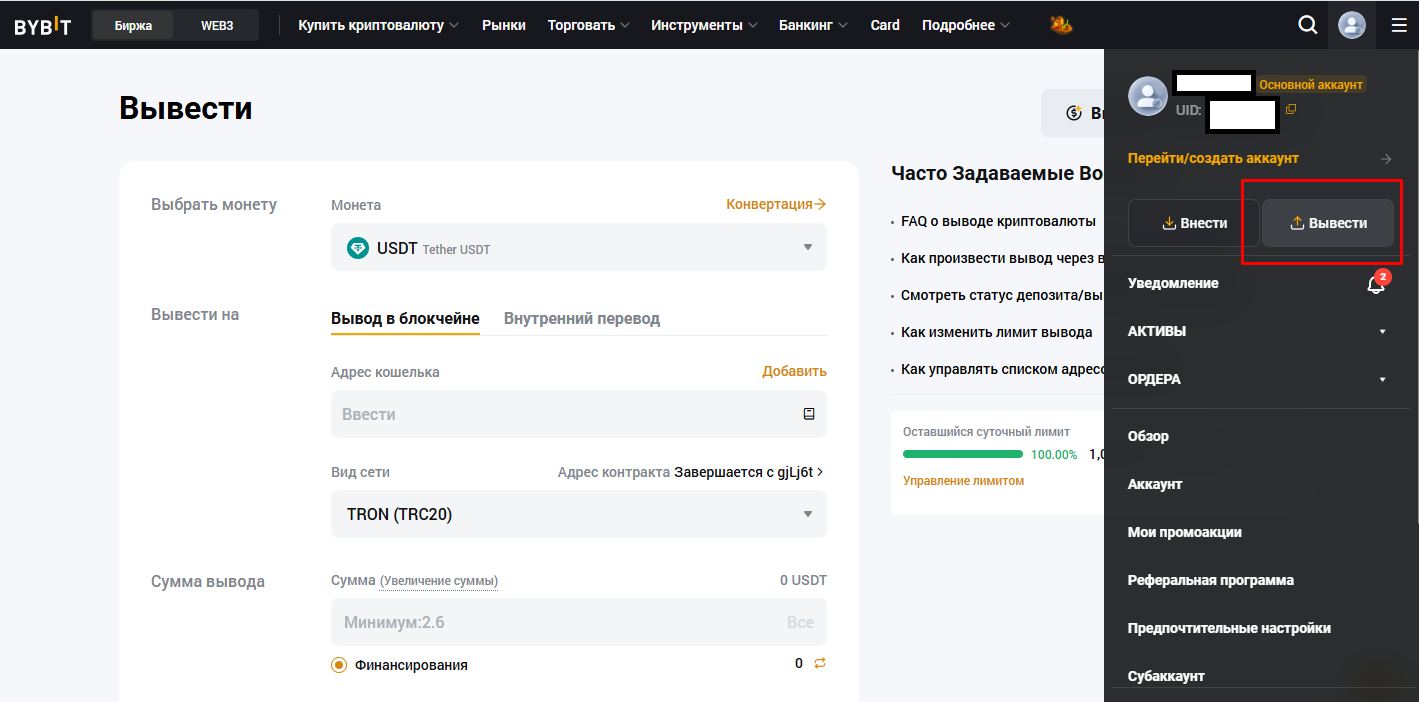
Task: Open the USDT coin dropdown
Action: [579, 247]
